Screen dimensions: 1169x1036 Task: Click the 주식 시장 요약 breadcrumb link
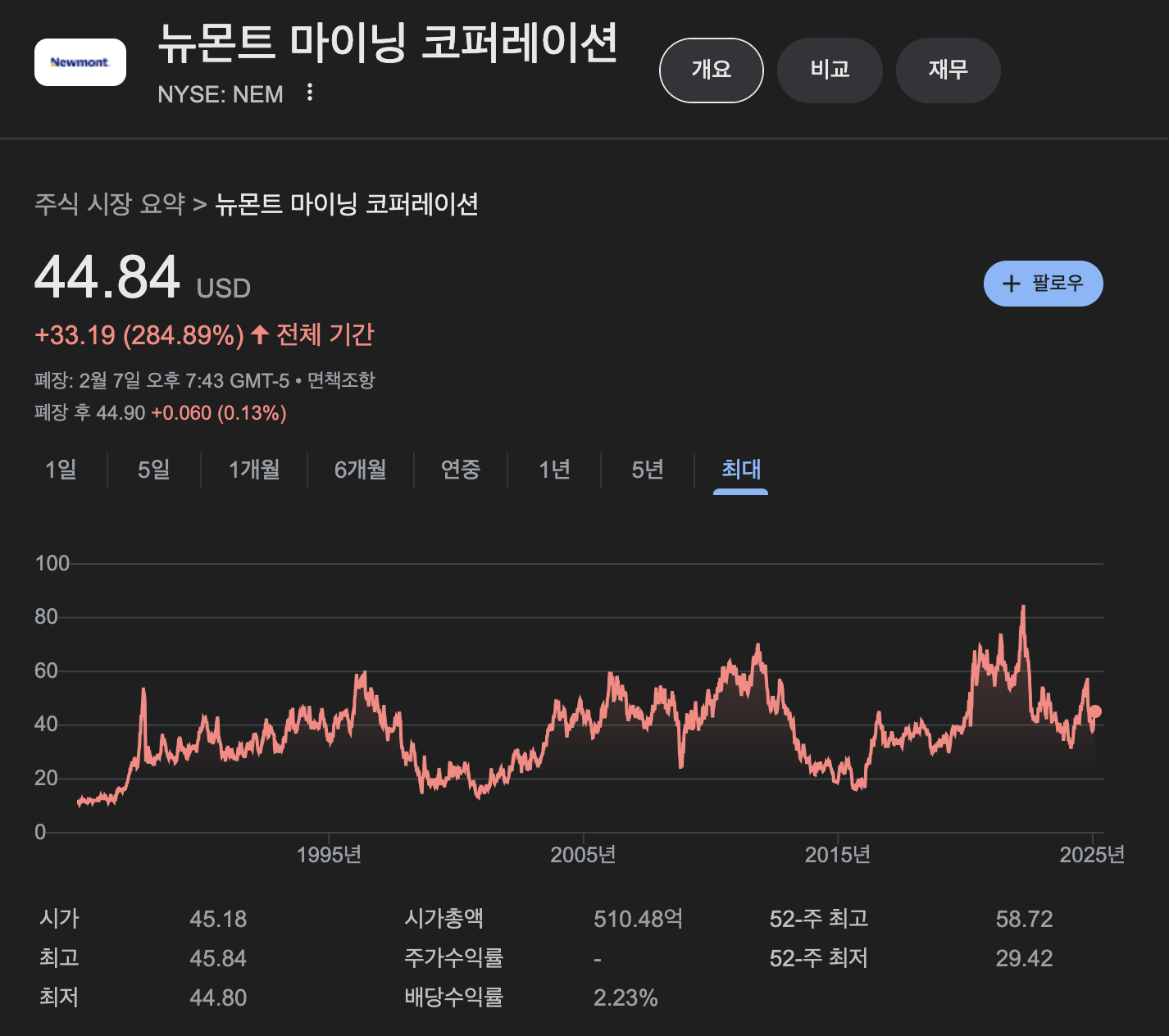(x=110, y=204)
